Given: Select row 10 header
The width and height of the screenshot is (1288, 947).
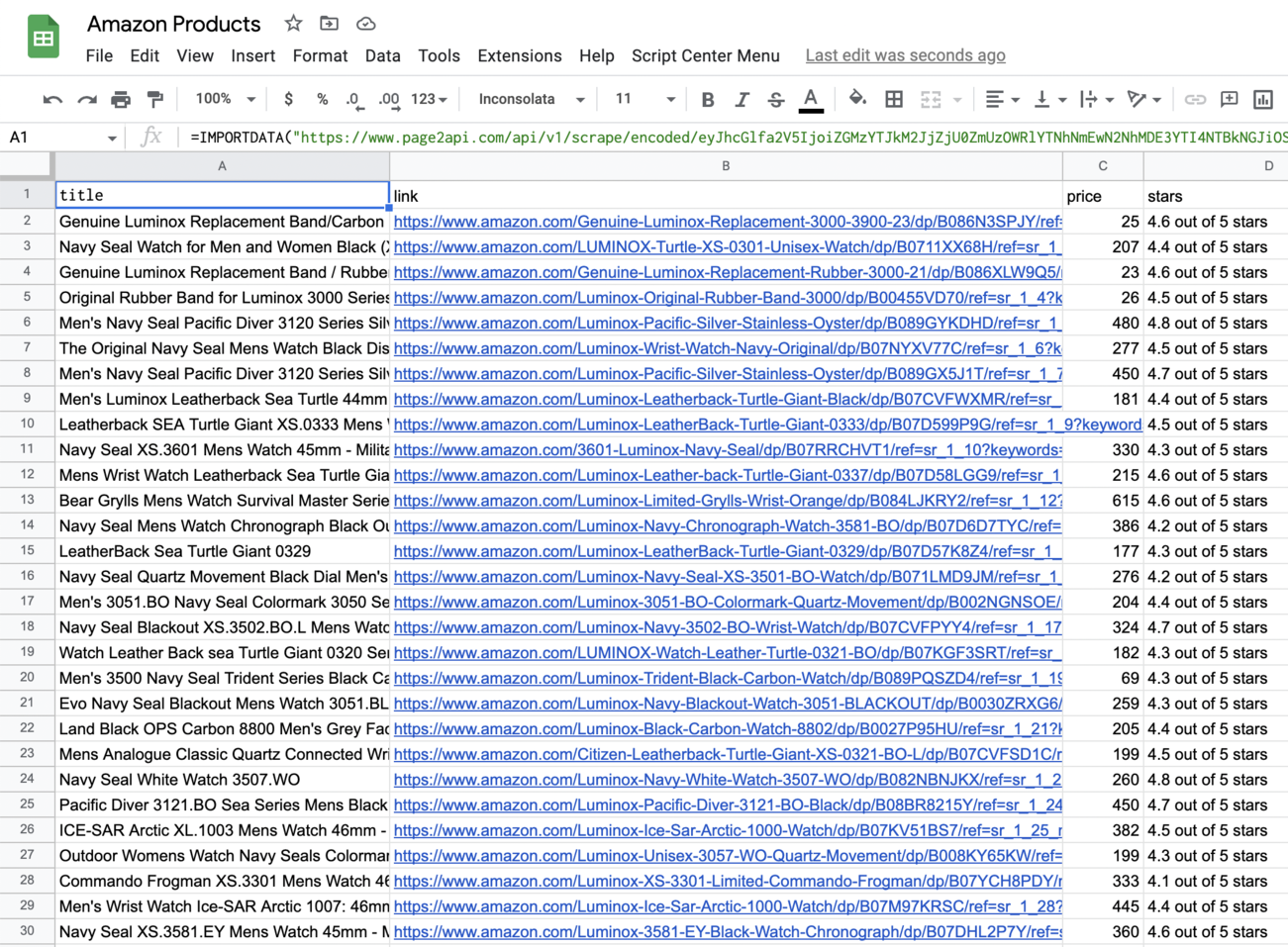Looking at the screenshot, I should click(27, 424).
